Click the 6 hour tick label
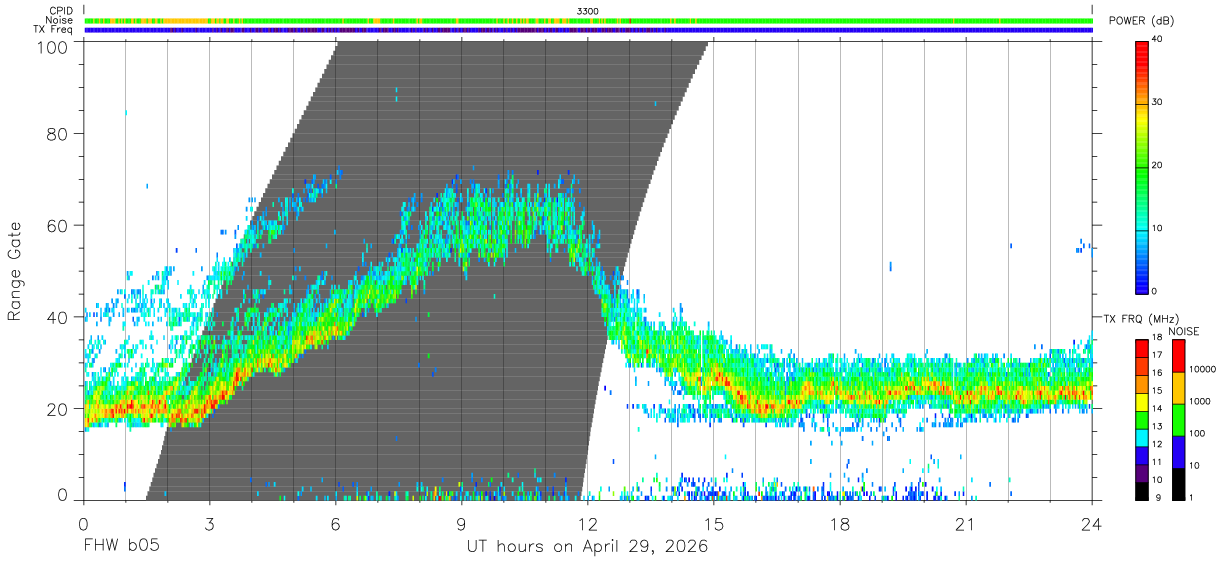1228x567 pixels. pyautogui.click(x=335, y=524)
